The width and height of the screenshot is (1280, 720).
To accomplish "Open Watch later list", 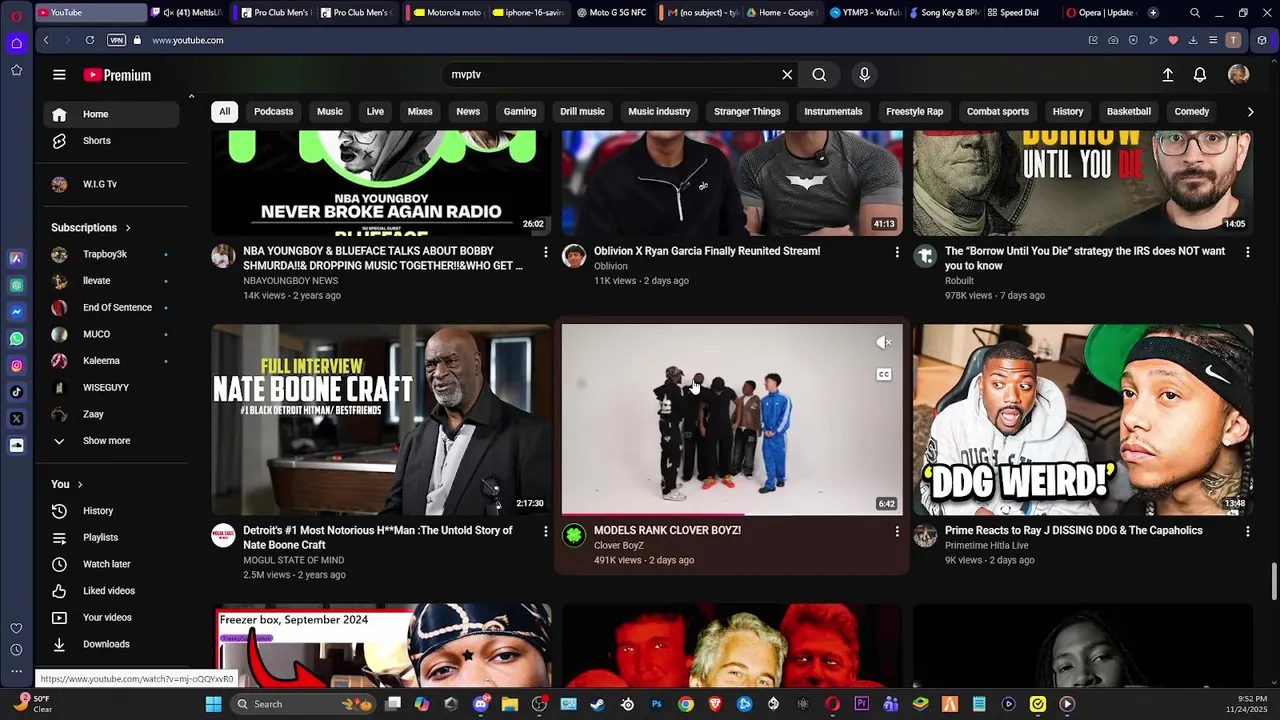I will (x=111, y=564).
